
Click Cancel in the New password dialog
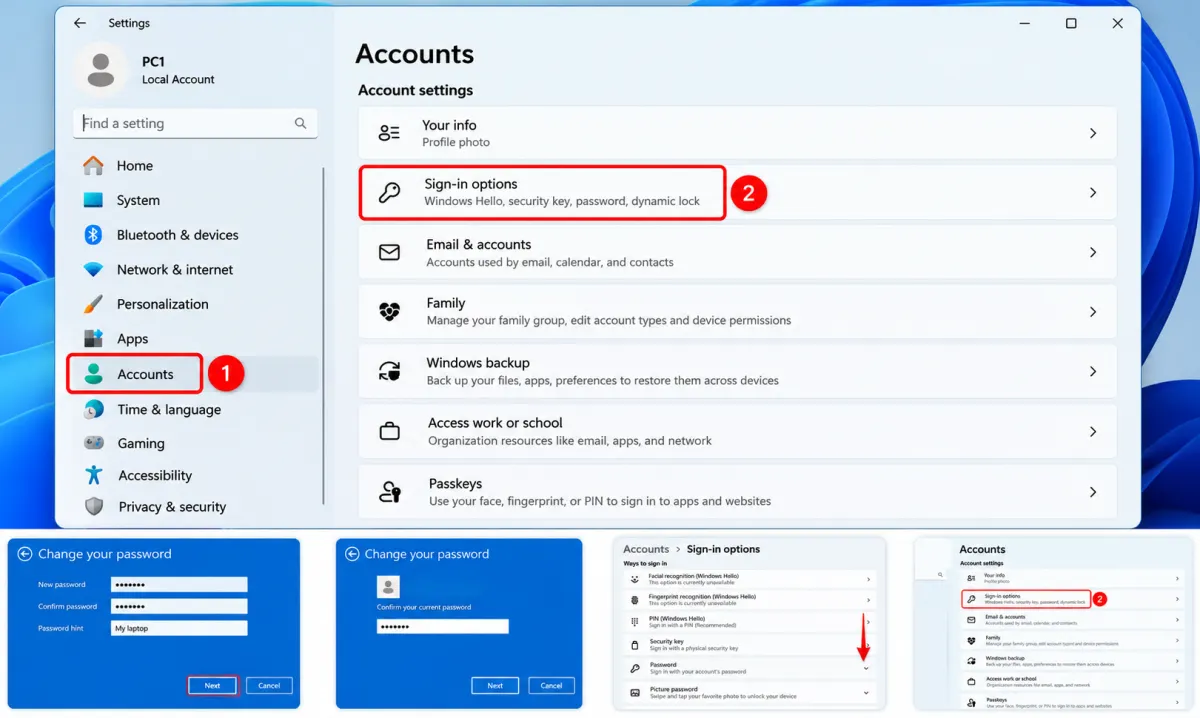point(269,685)
